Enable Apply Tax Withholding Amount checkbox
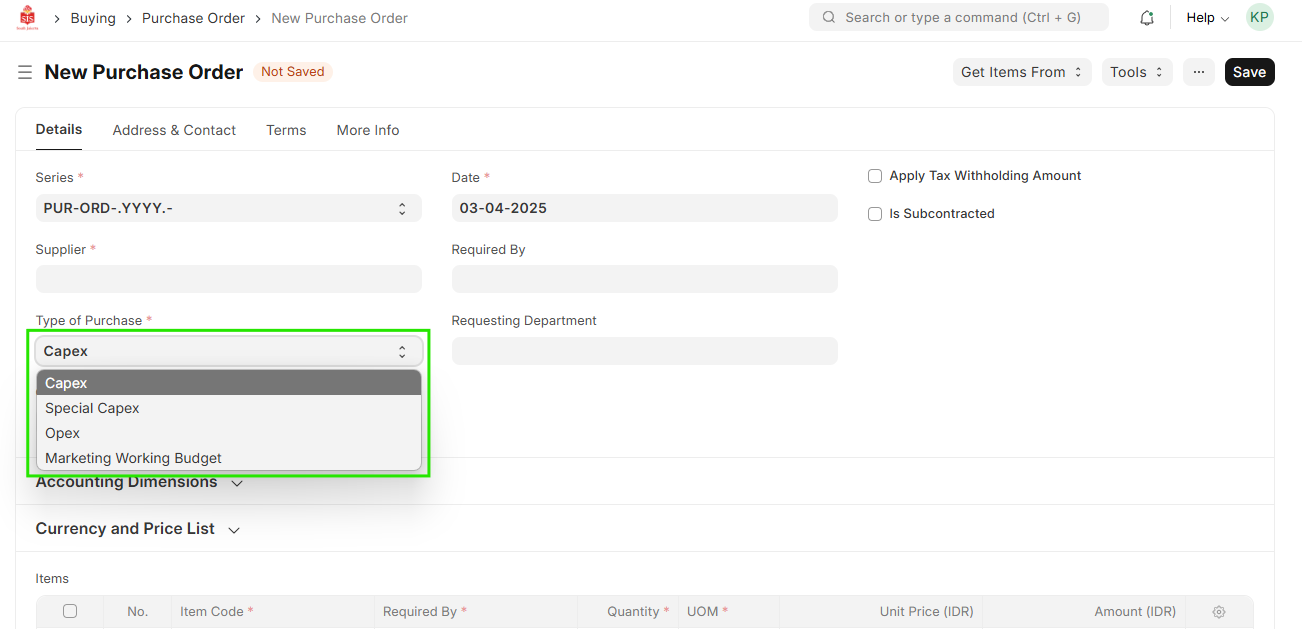Screen dimensions: 1302x629 click(x=875, y=176)
